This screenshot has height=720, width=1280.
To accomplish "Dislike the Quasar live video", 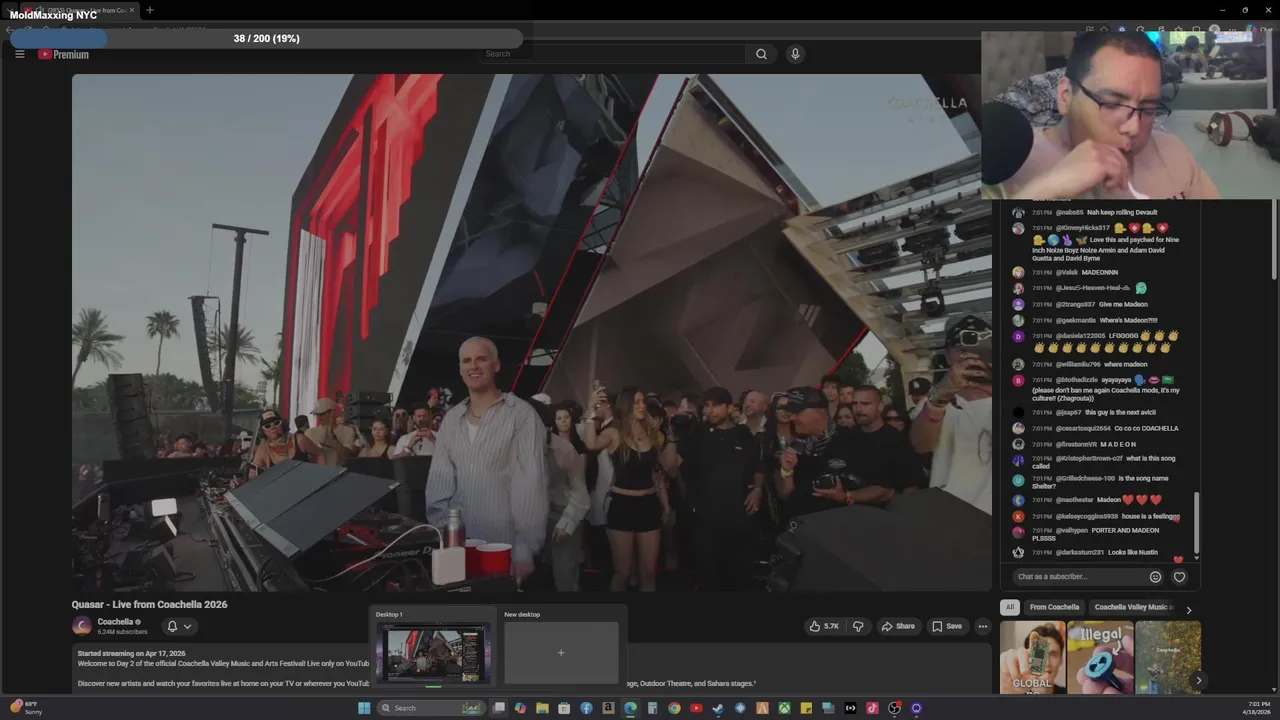I will (x=857, y=626).
